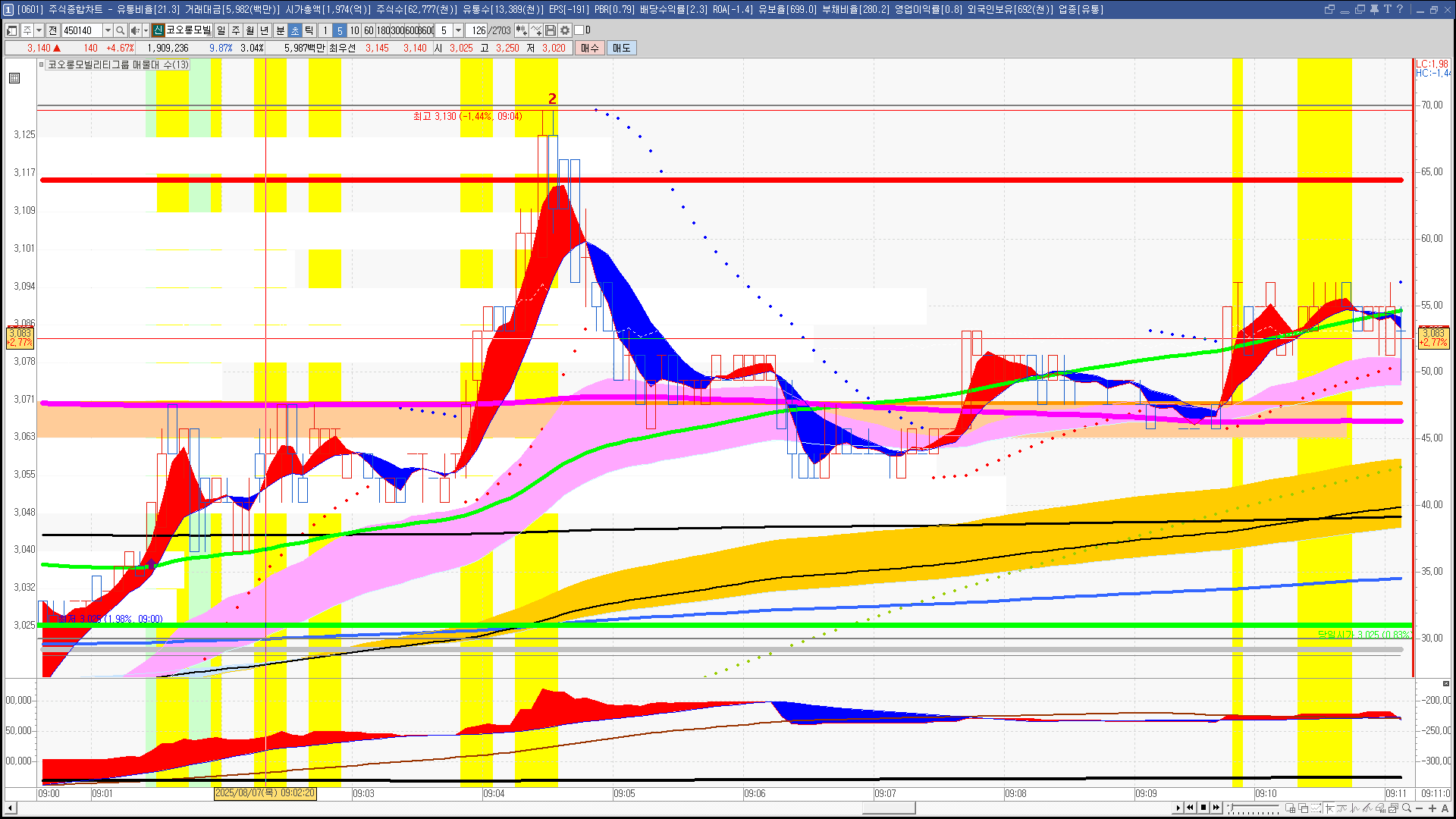Click the zoom magnifier icon at bottom right
This screenshot has height=819, width=1456.
1407,808
